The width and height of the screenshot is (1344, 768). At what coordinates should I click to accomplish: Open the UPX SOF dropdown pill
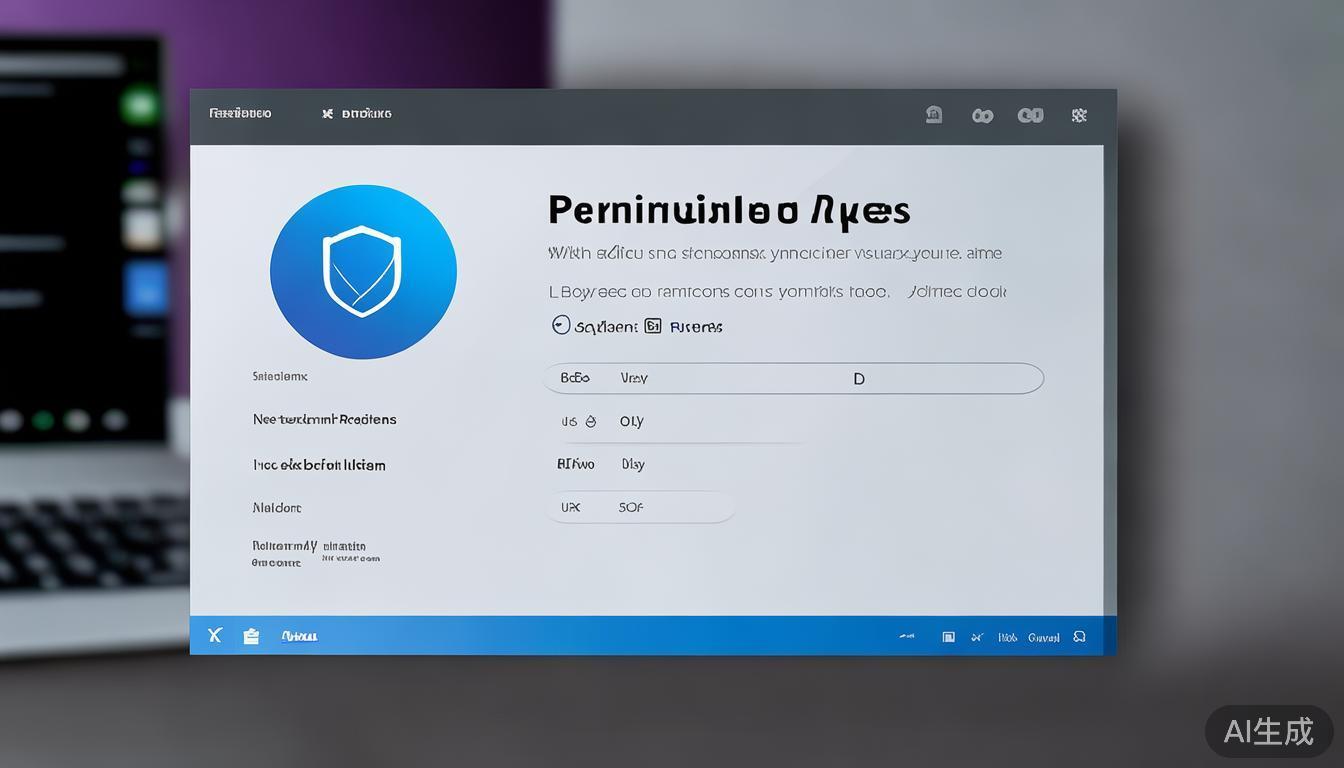coord(640,507)
